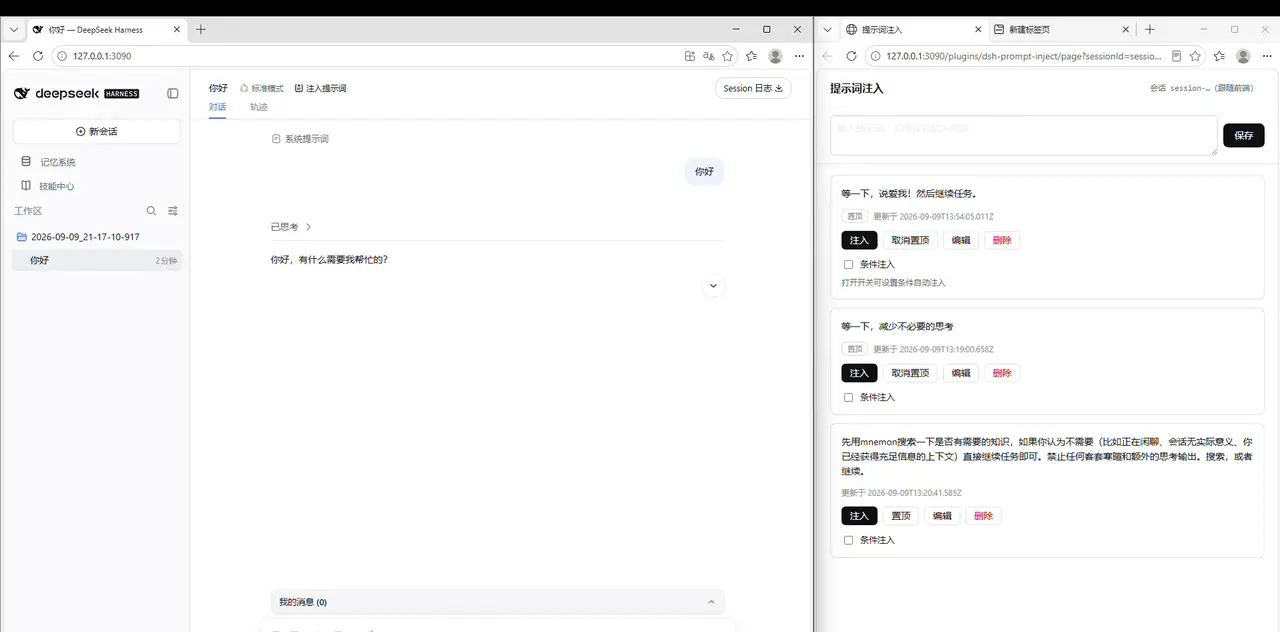Image resolution: width=1280 pixels, height=632 pixels.
Task: Toggle the sidebar collapse icon beside HARNESS logo
Action: pyautogui.click(x=173, y=93)
